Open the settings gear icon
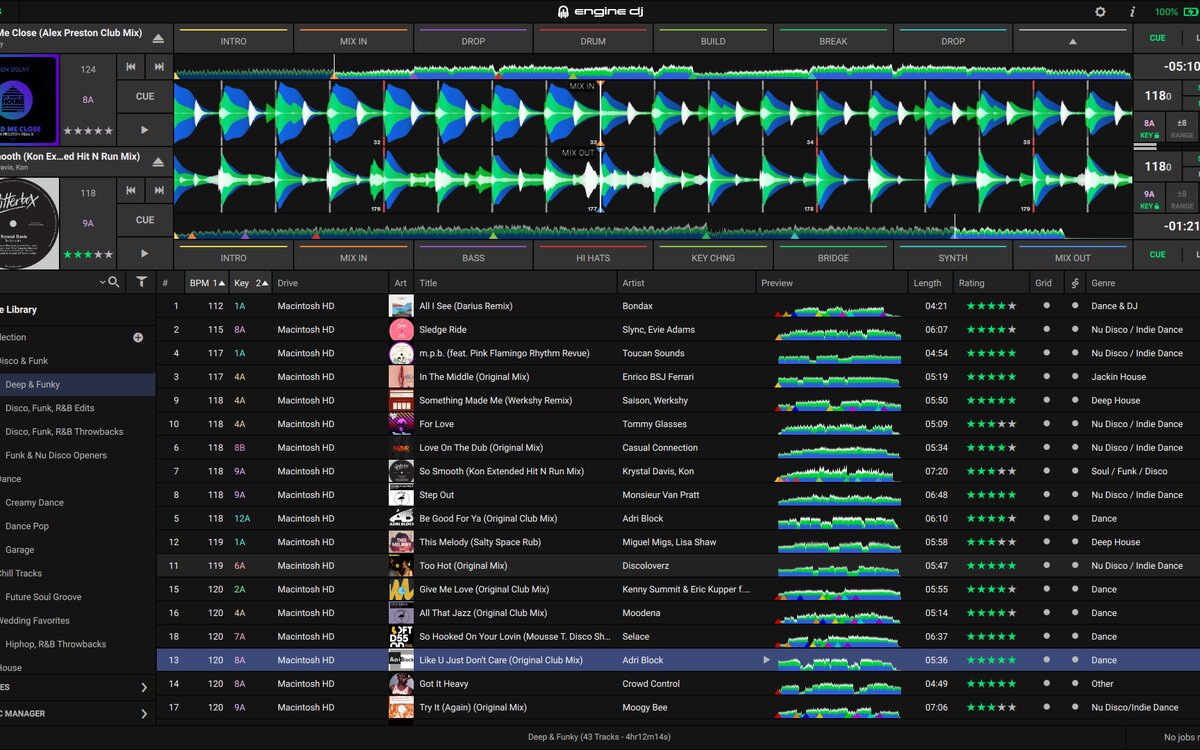 1101,12
